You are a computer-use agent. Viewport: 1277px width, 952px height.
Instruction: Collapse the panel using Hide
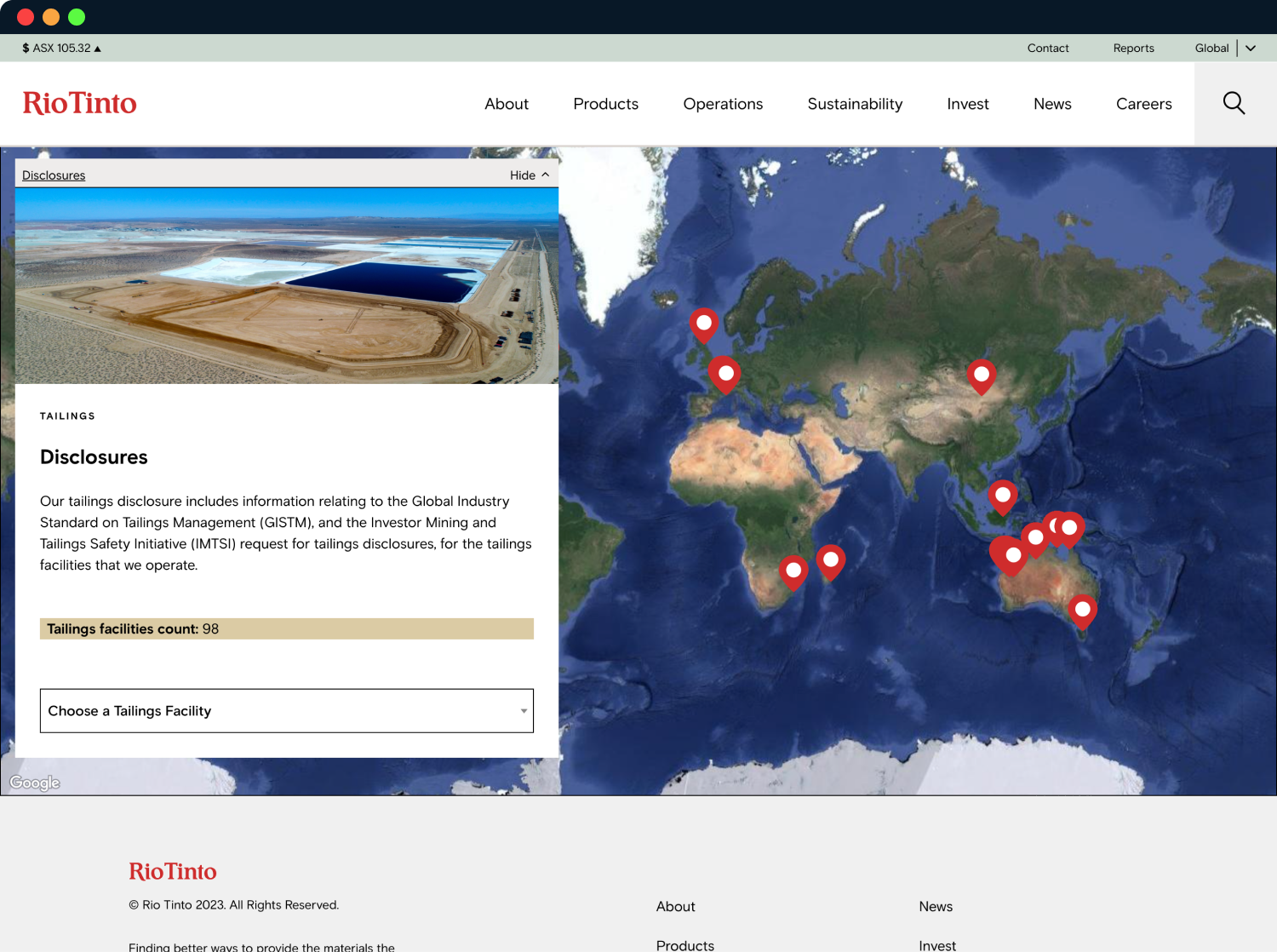click(529, 175)
